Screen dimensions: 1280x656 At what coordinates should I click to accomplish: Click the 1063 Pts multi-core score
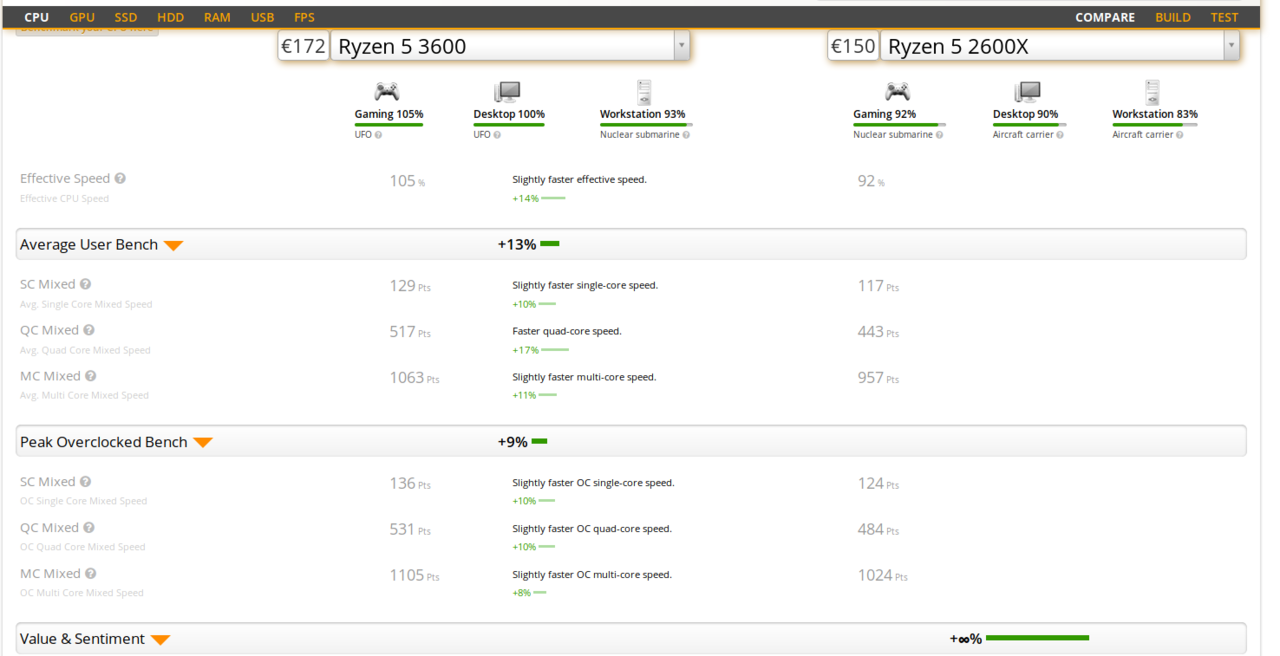414,378
